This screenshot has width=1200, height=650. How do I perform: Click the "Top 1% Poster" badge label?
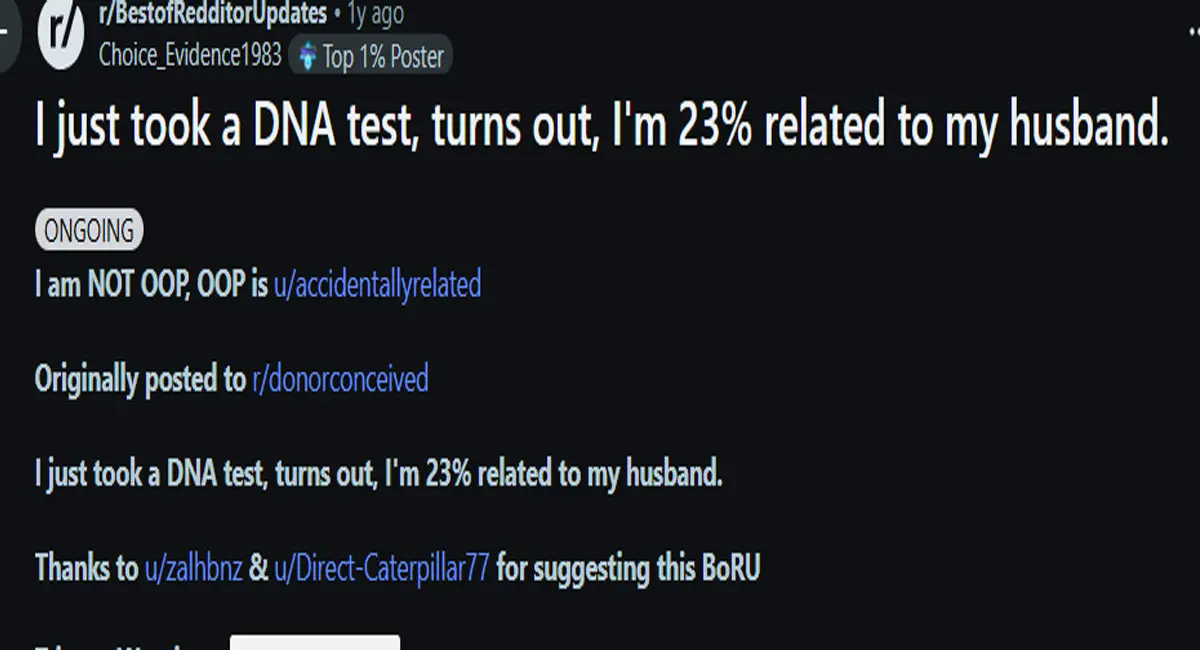[383, 57]
